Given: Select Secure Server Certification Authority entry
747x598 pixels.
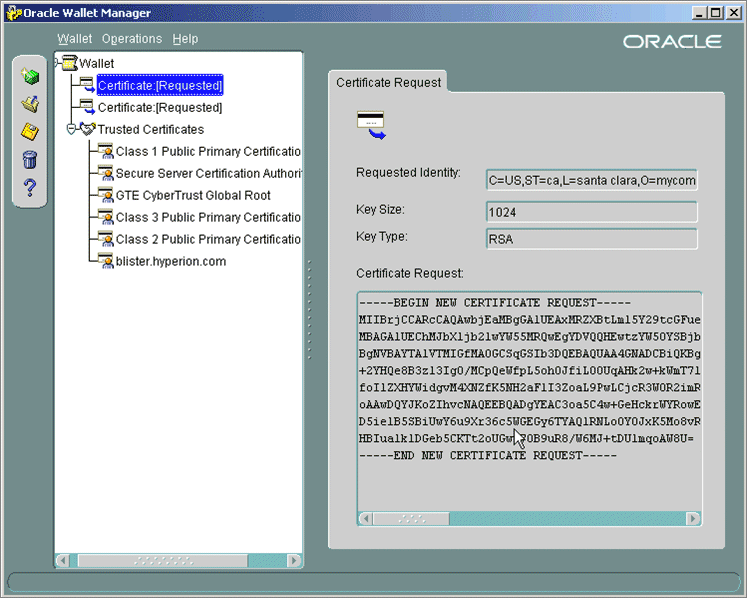Looking at the screenshot, I should (x=208, y=173).
